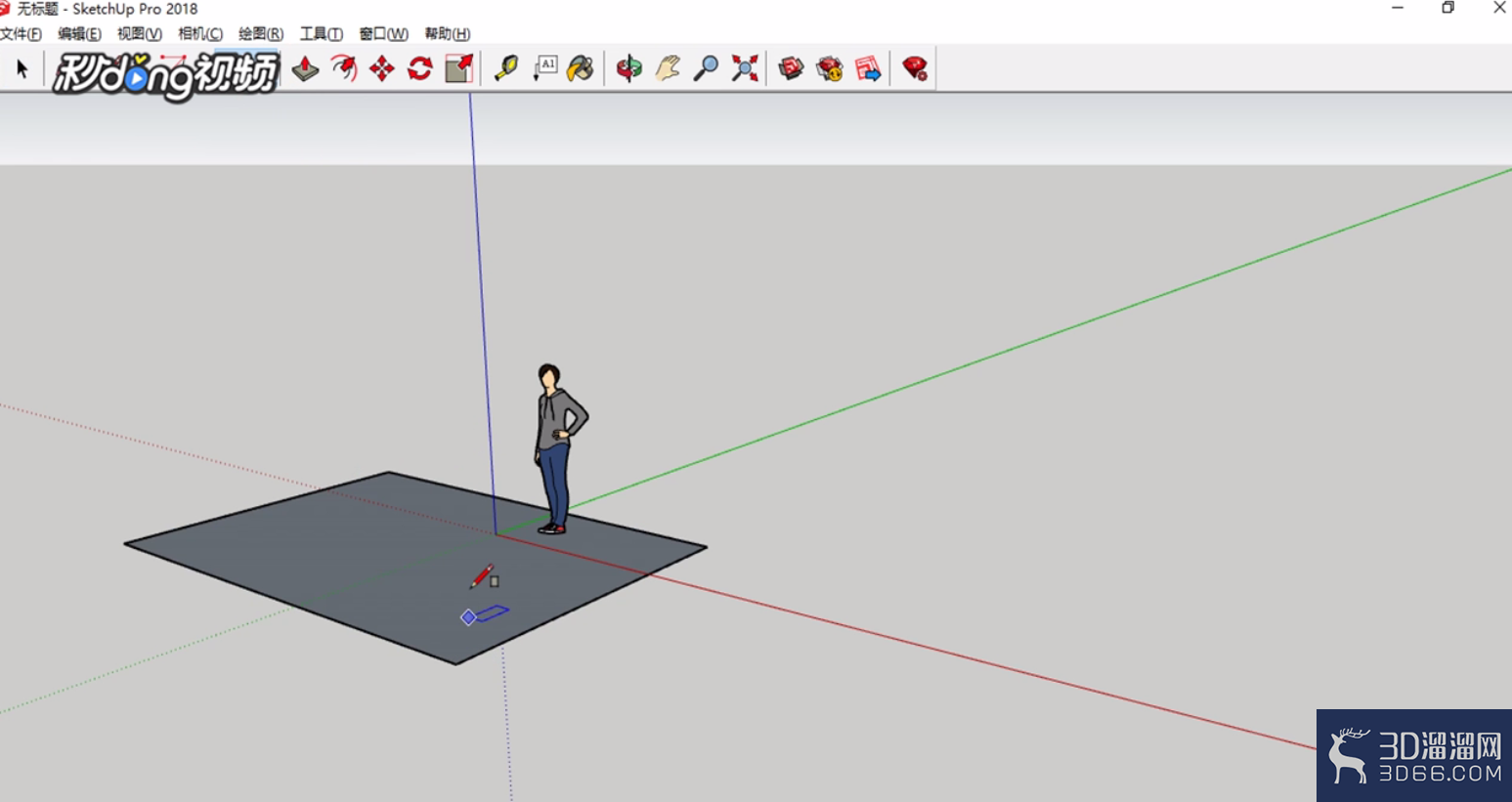1512x802 pixels.
Task: Click Zoom Extents icon
Action: pos(745,68)
